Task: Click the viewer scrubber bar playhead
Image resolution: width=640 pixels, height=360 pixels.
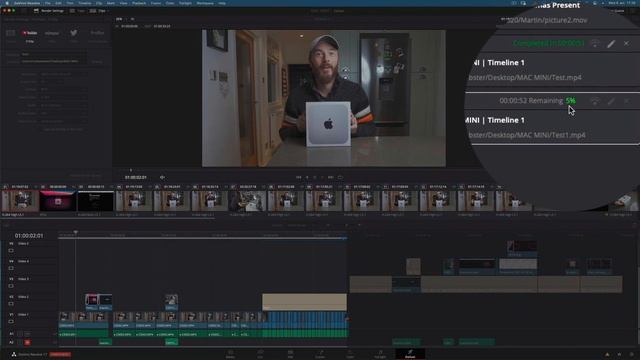Action: (x=131, y=170)
